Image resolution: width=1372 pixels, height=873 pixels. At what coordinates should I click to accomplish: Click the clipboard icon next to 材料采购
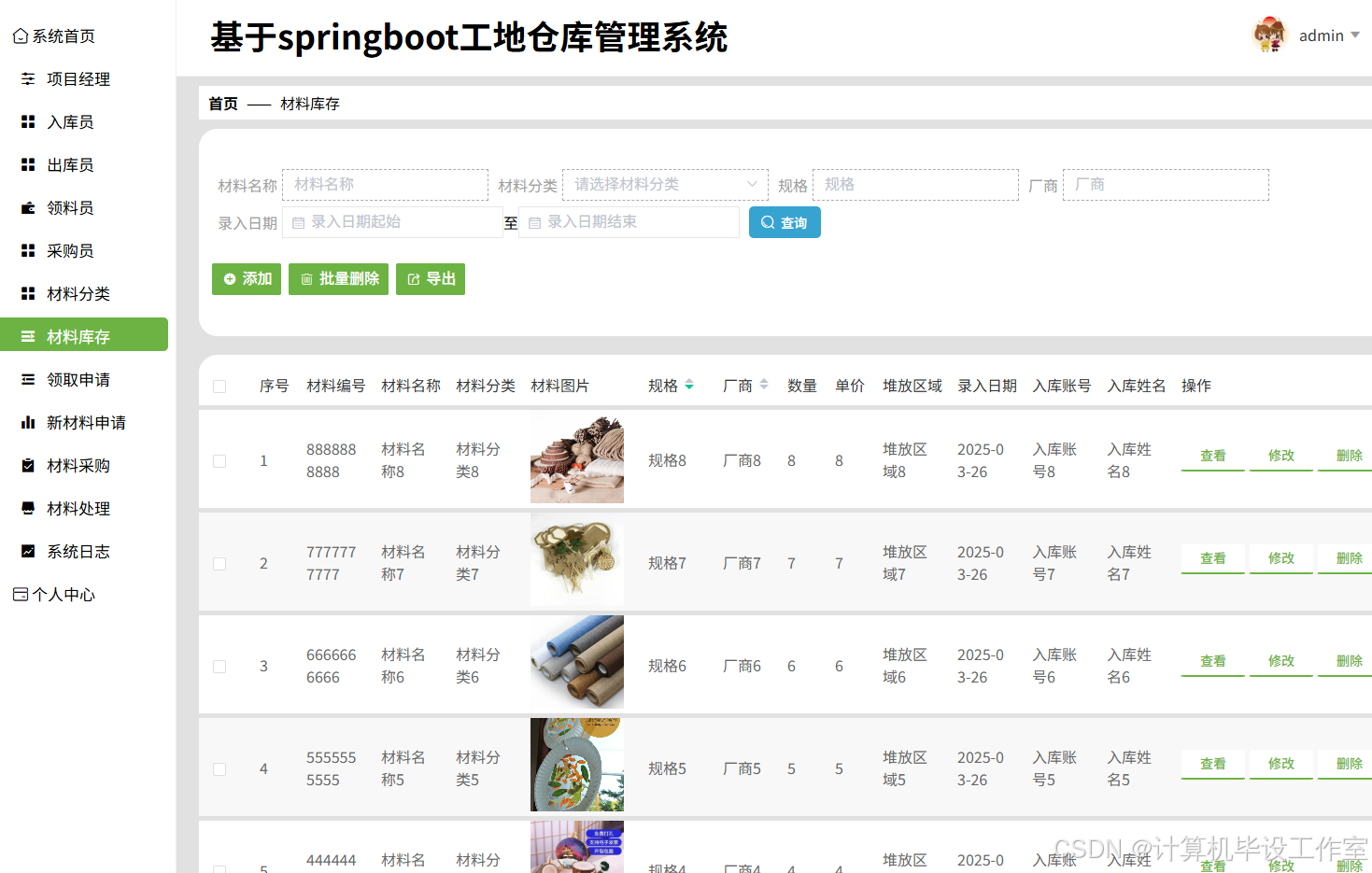click(28, 466)
